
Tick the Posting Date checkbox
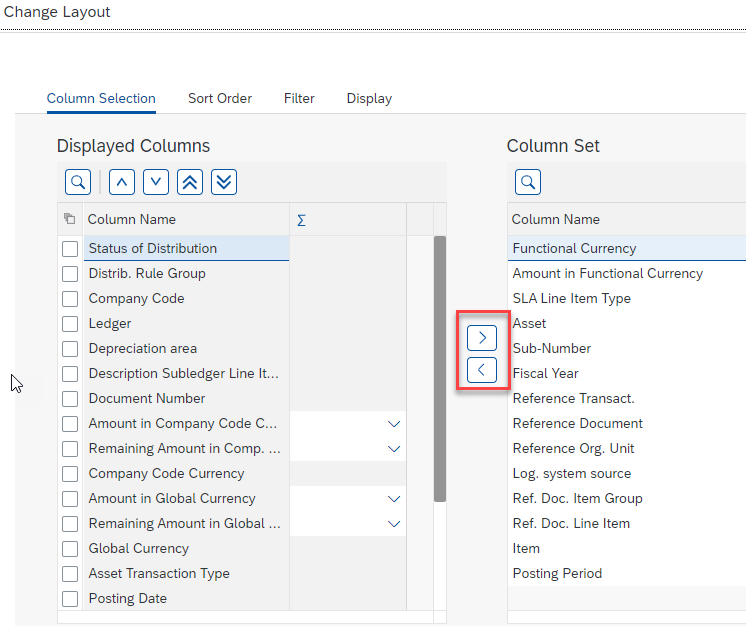70,599
